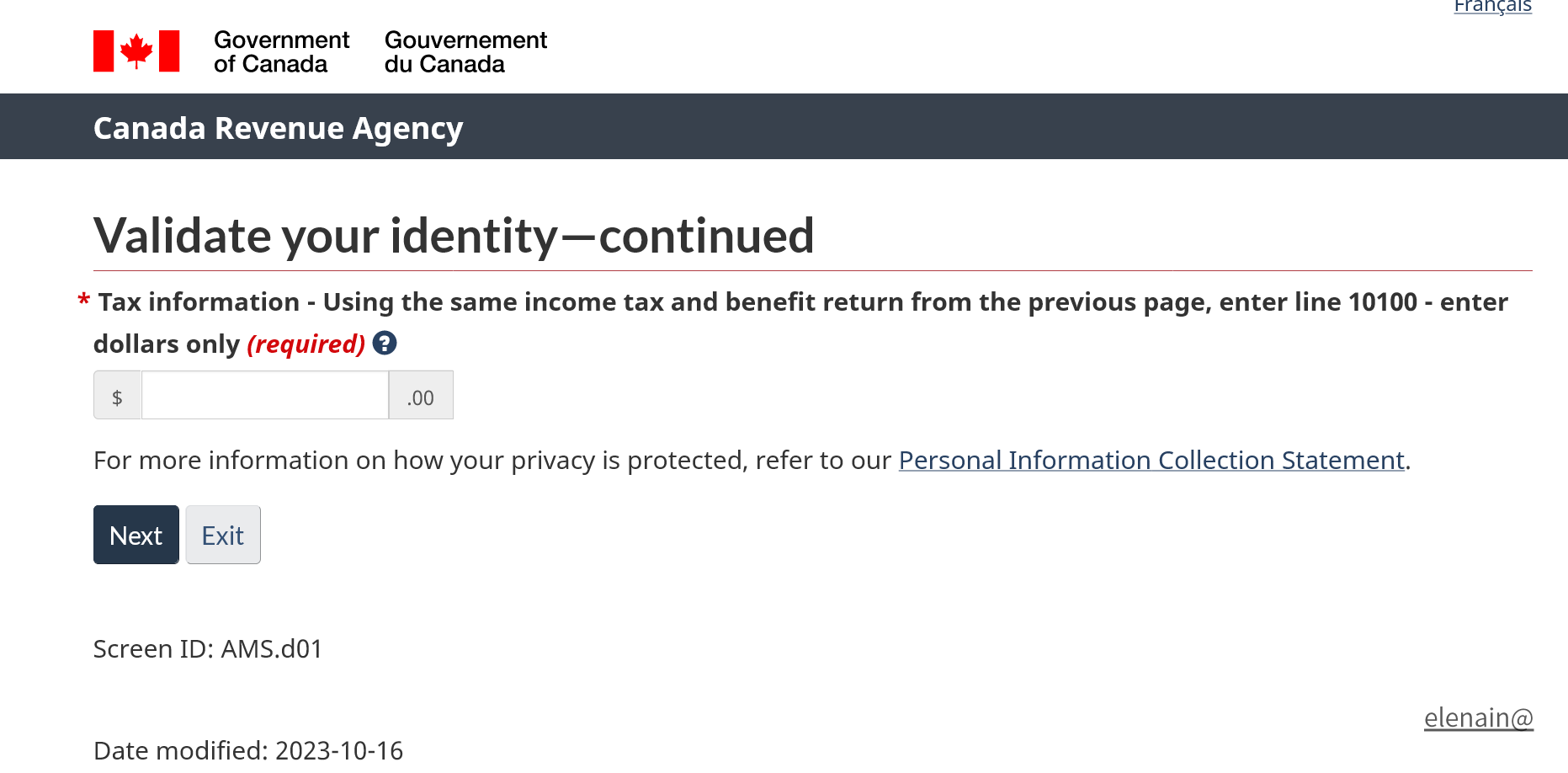Focus the line 10100 amount field

coord(265,395)
